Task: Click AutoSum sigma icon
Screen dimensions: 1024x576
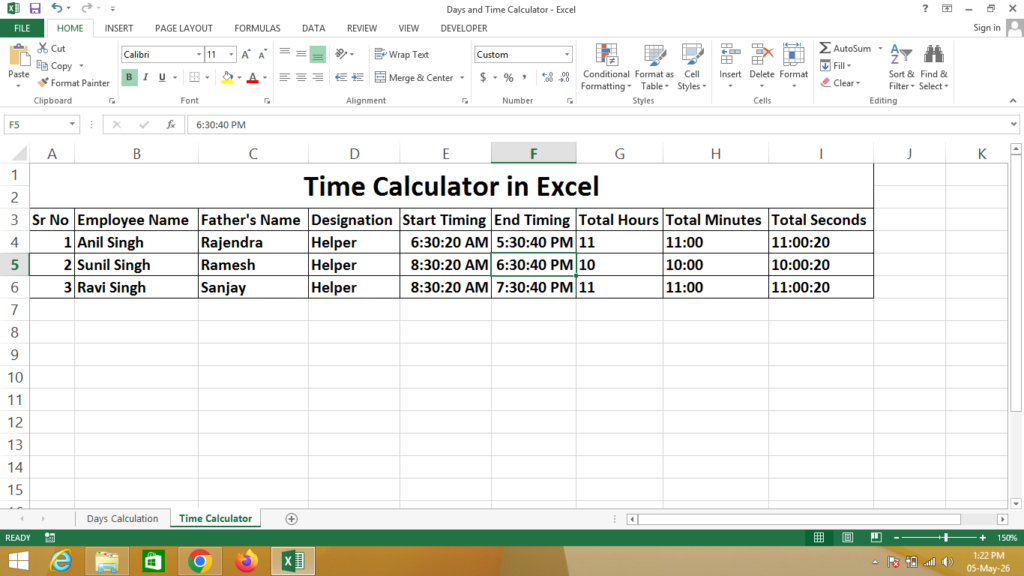Action: 825,48
